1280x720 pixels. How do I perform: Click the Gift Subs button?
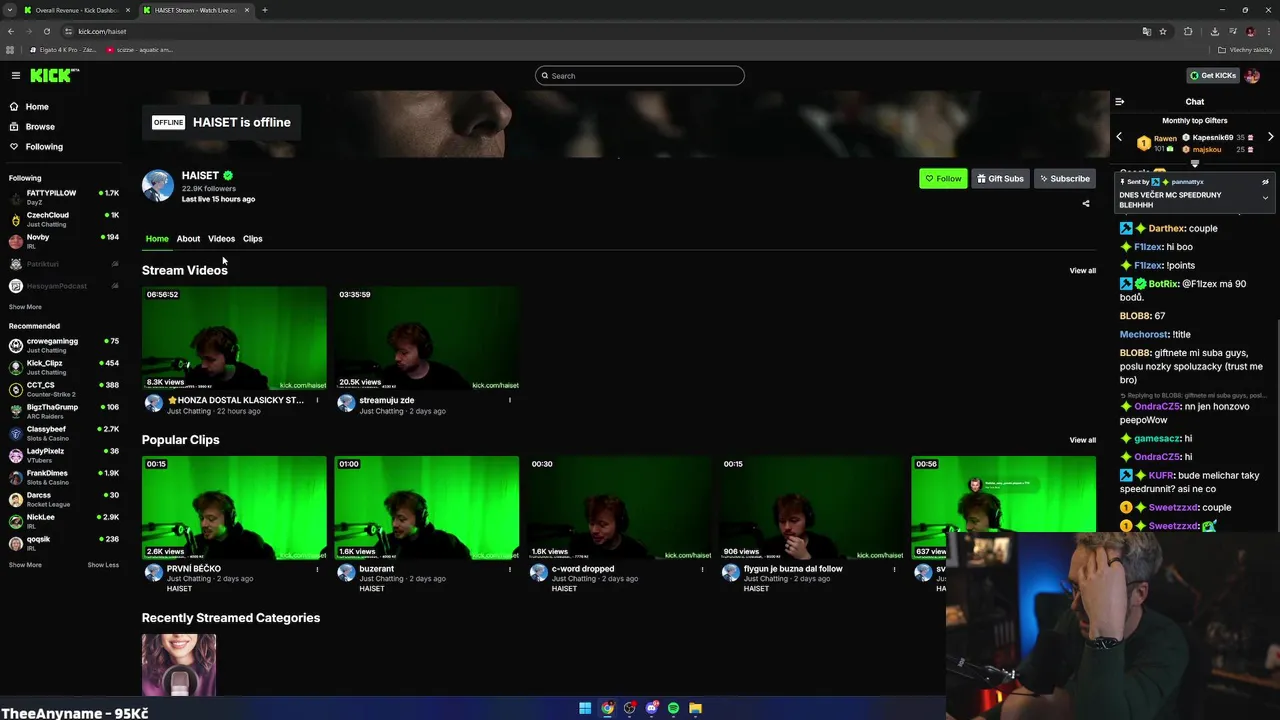tap(1000, 179)
